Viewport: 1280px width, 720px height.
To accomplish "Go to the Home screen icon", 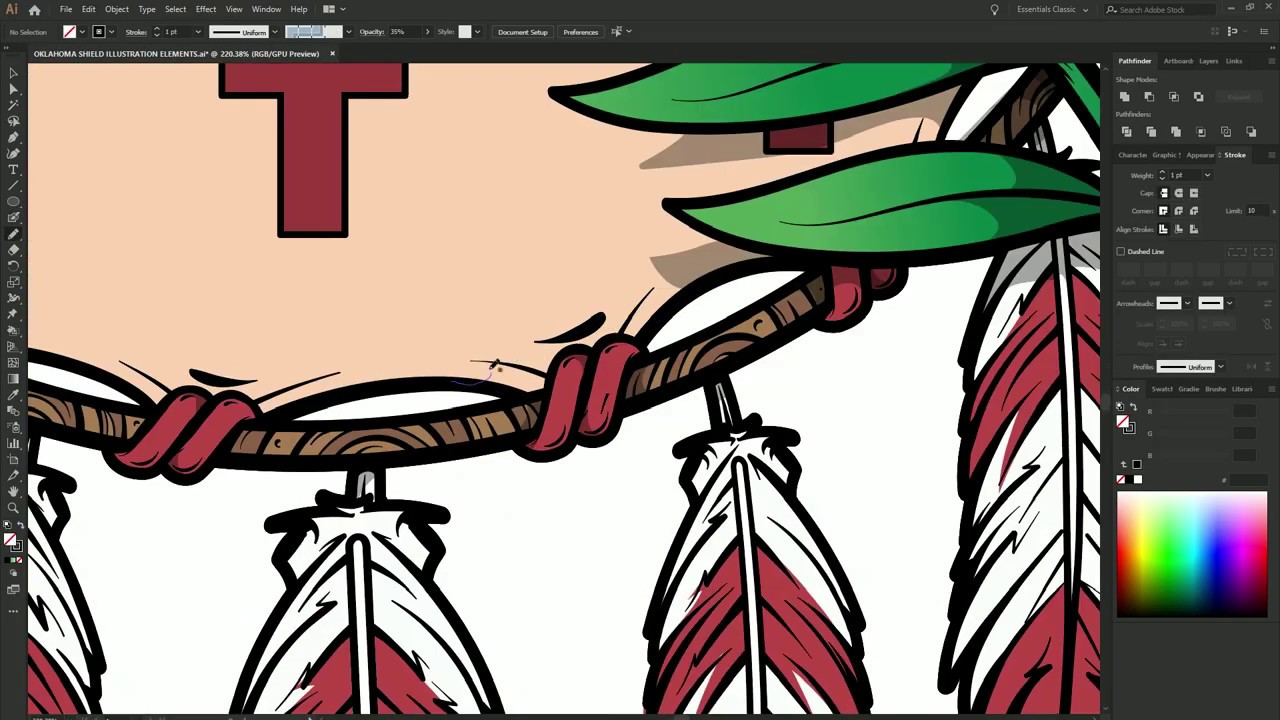I will [34, 9].
